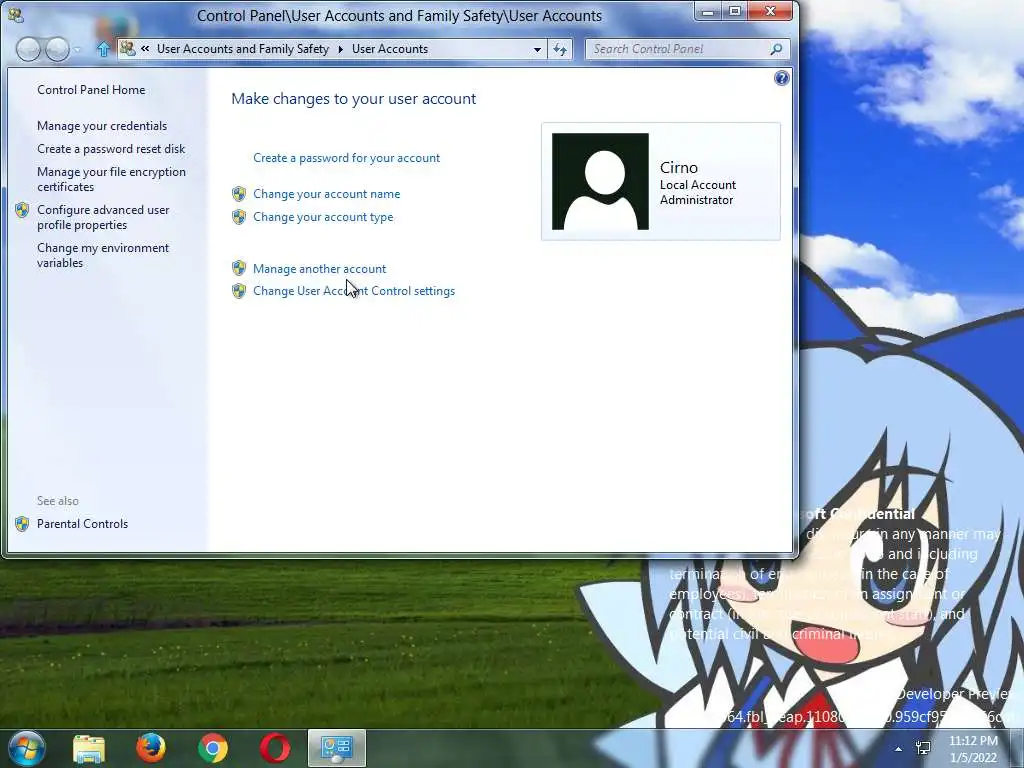
Task: Click the window title bar icon
Action: [x=16, y=14]
